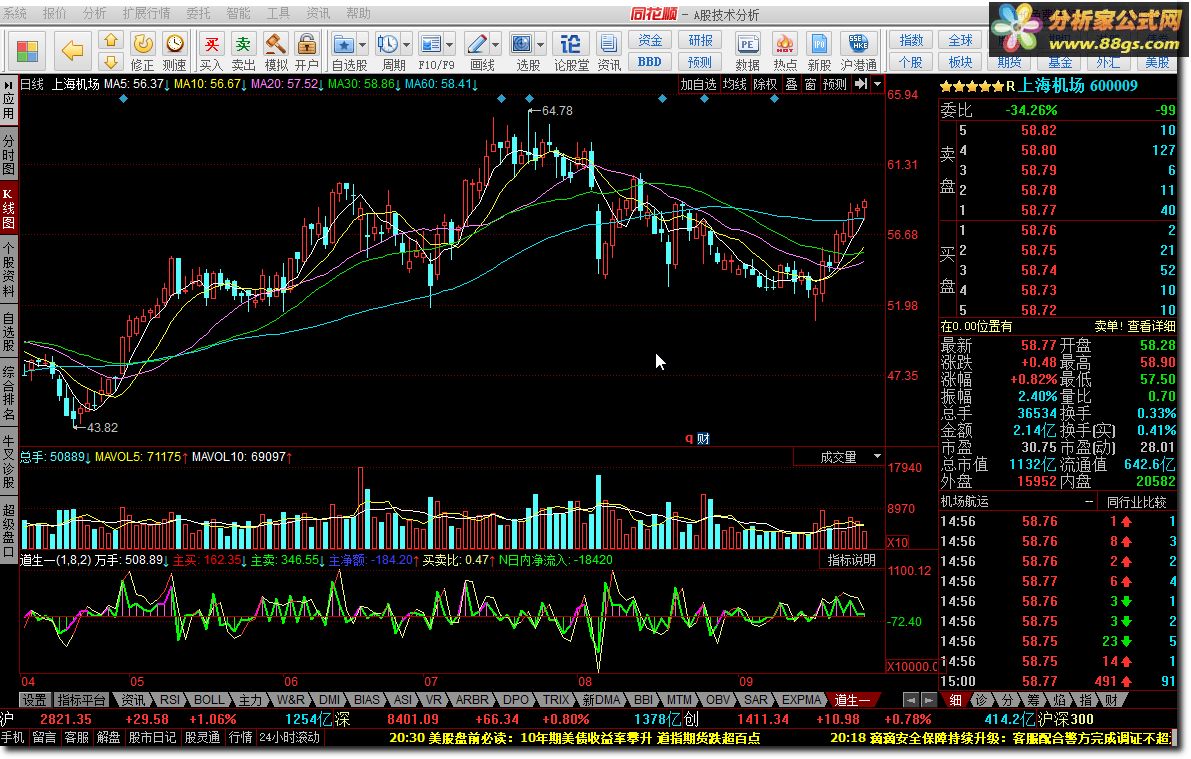Click the small flag icon above 应用 sidebar
The width and height of the screenshot is (1191, 759).
coord(8,84)
